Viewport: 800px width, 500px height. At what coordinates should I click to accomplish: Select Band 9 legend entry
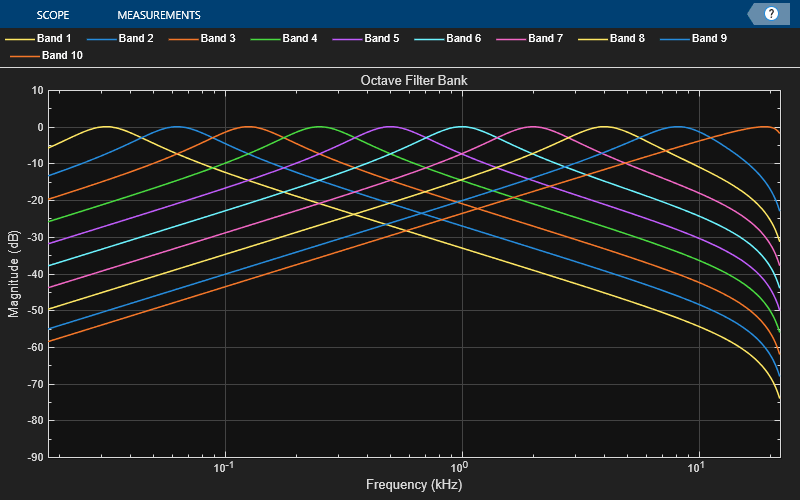tap(709, 39)
